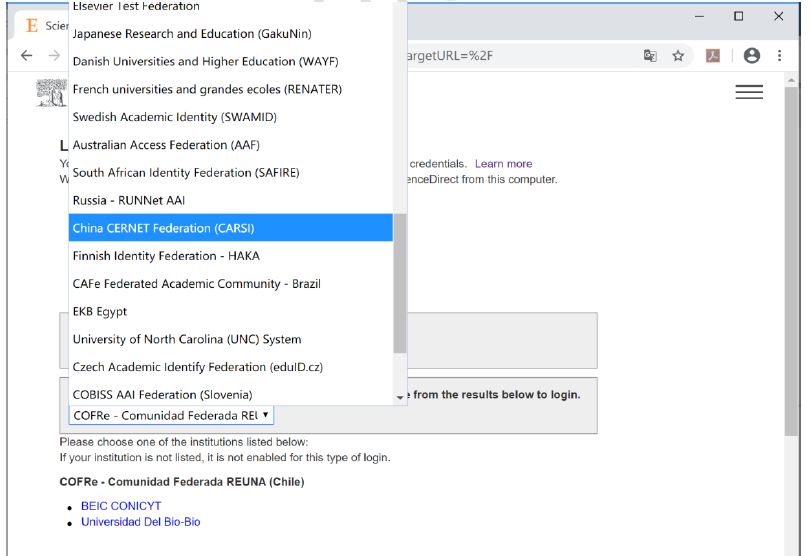The image size is (810, 556).
Task: Pick University of North Carolina (UNC) System
Action: [x=230, y=339]
